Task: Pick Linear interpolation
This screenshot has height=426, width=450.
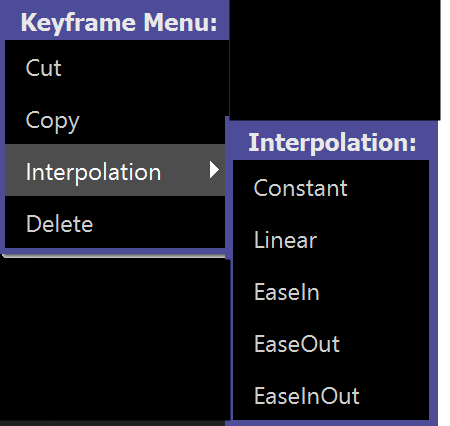Action: (x=331, y=239)
